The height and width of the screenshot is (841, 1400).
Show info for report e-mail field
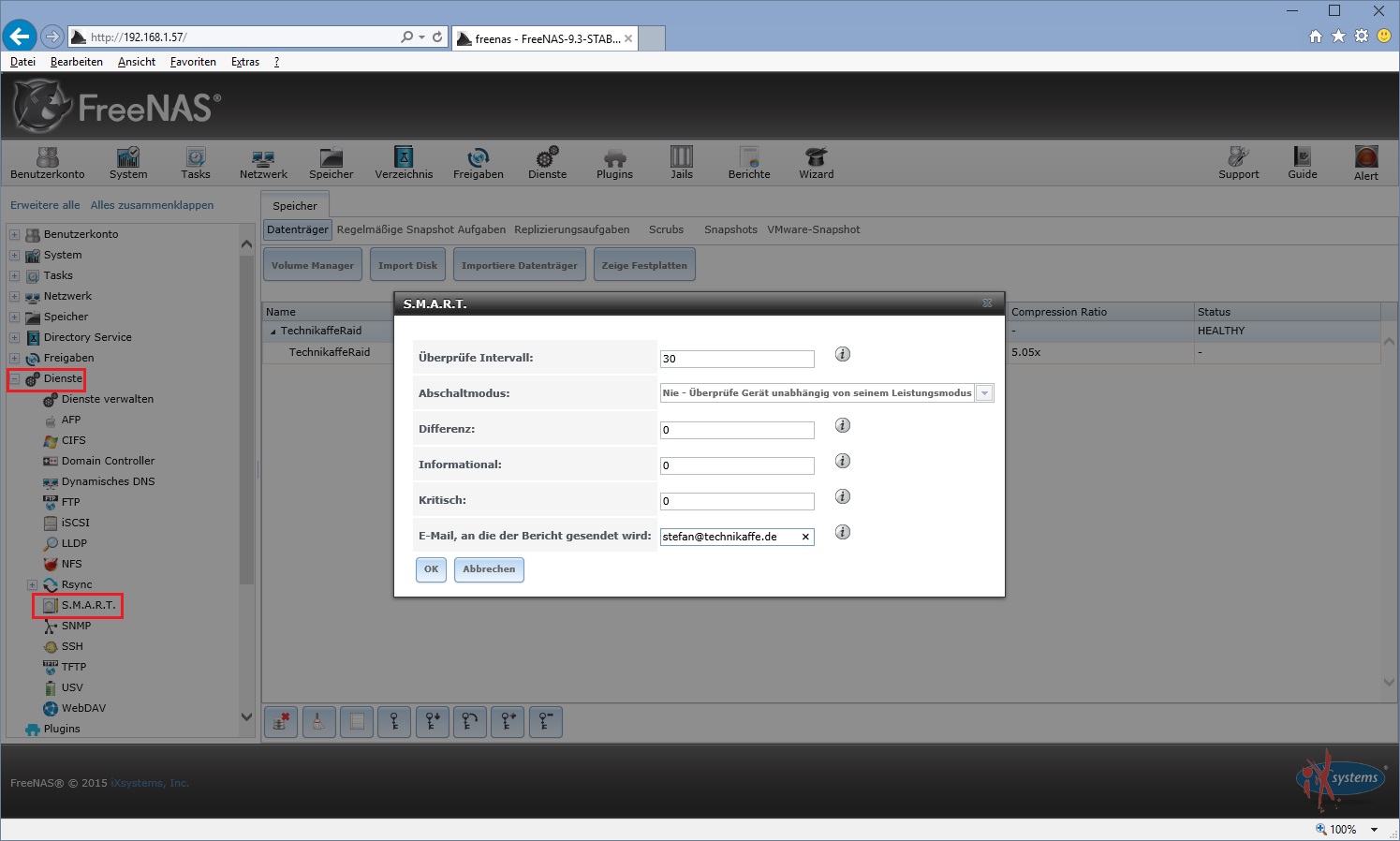pyautogui.click(x=843, y=532)
